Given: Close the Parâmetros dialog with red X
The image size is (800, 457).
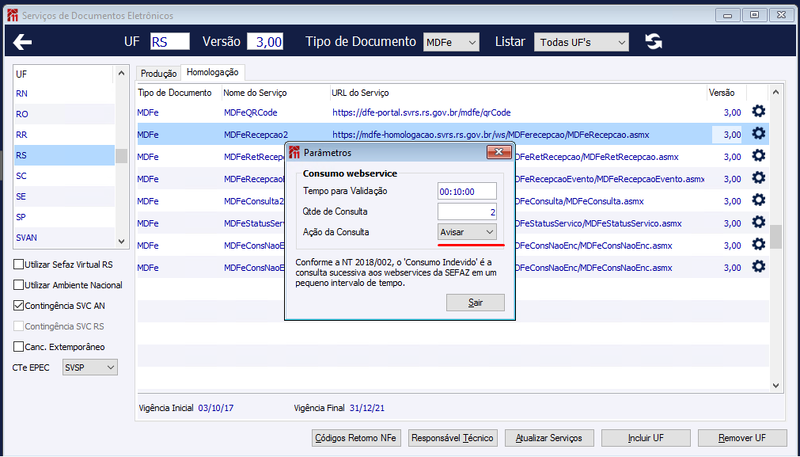Looking at the screenshot, I should click(x=498, y=152).
